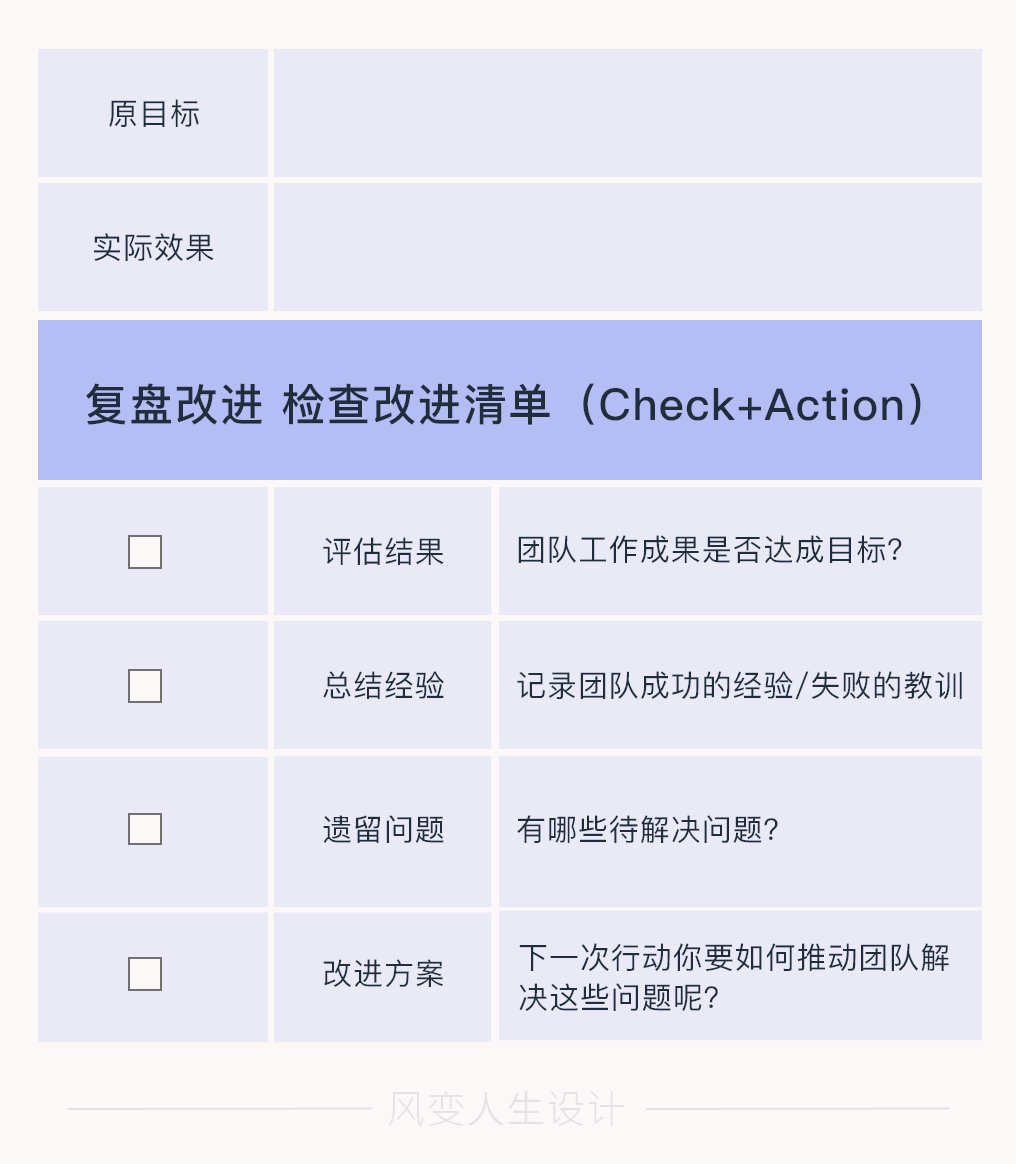This screenshot has height=1164, width=1016.
Task: Click the text 团队工作成果是否达成目标?
Action: 709,550
